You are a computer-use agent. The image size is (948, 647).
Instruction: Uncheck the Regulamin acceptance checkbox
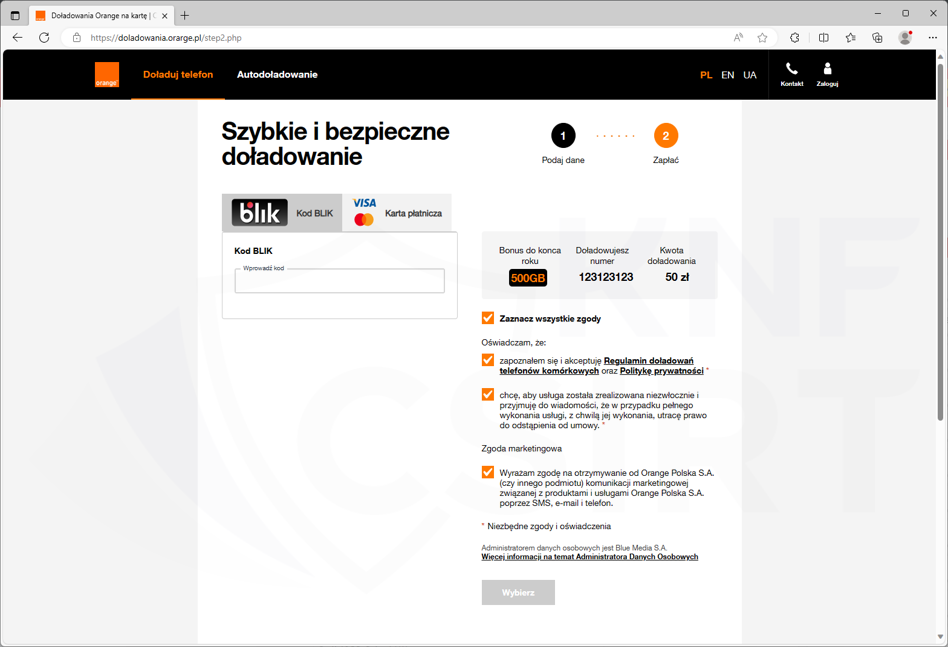click(488, 360)
